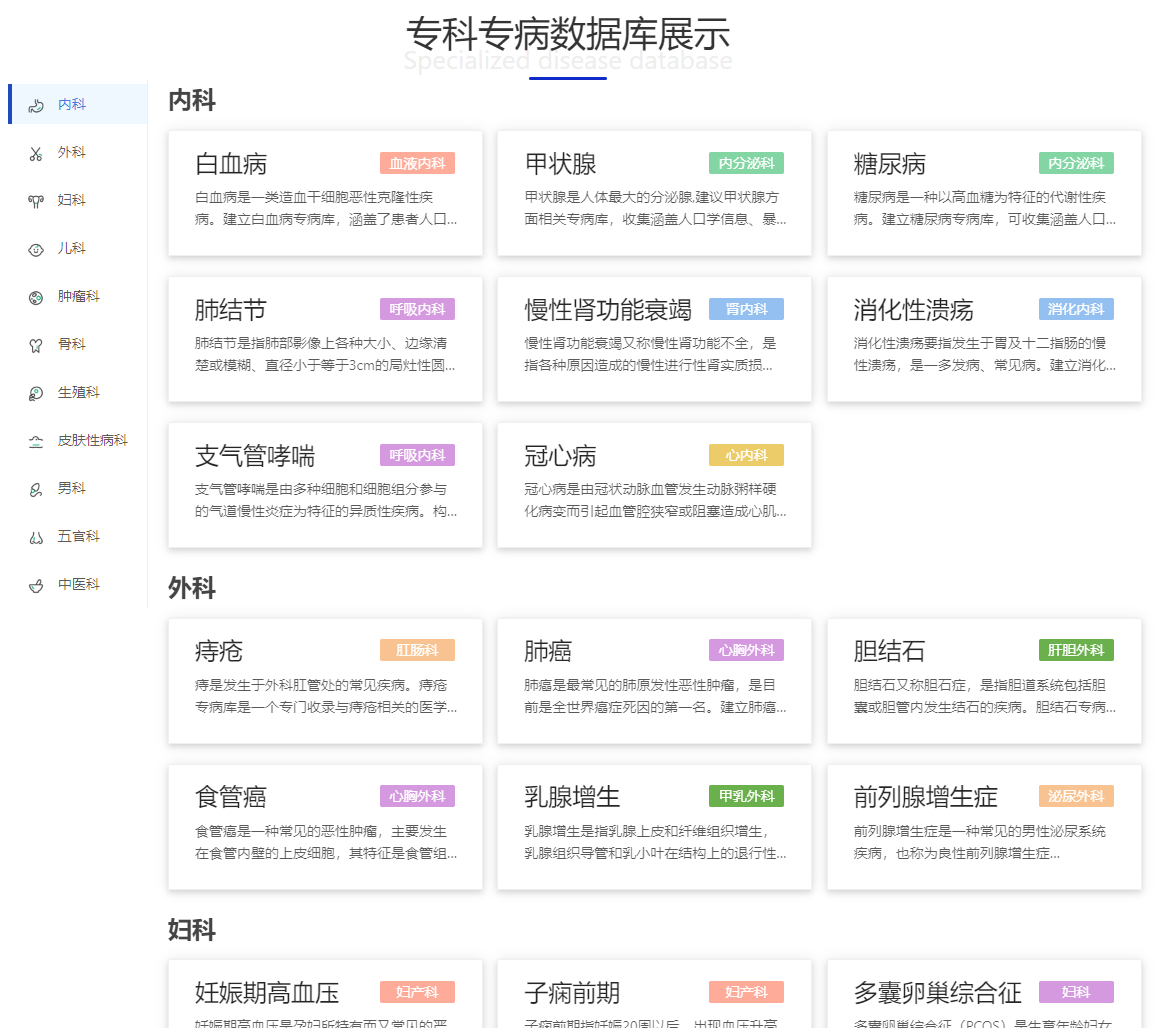Open the 白血病 disease card

tap(231, 164)
